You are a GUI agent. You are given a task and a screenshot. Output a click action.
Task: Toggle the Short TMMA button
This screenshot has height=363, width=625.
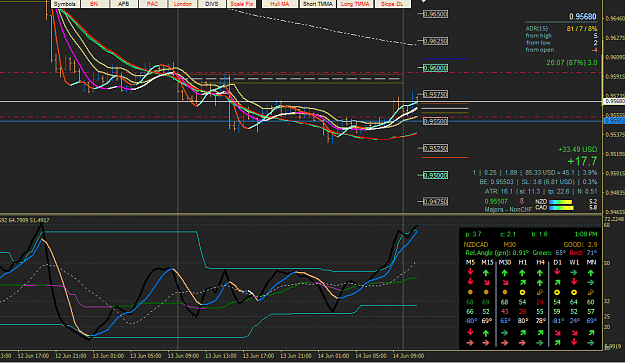[x=318, y=4]
